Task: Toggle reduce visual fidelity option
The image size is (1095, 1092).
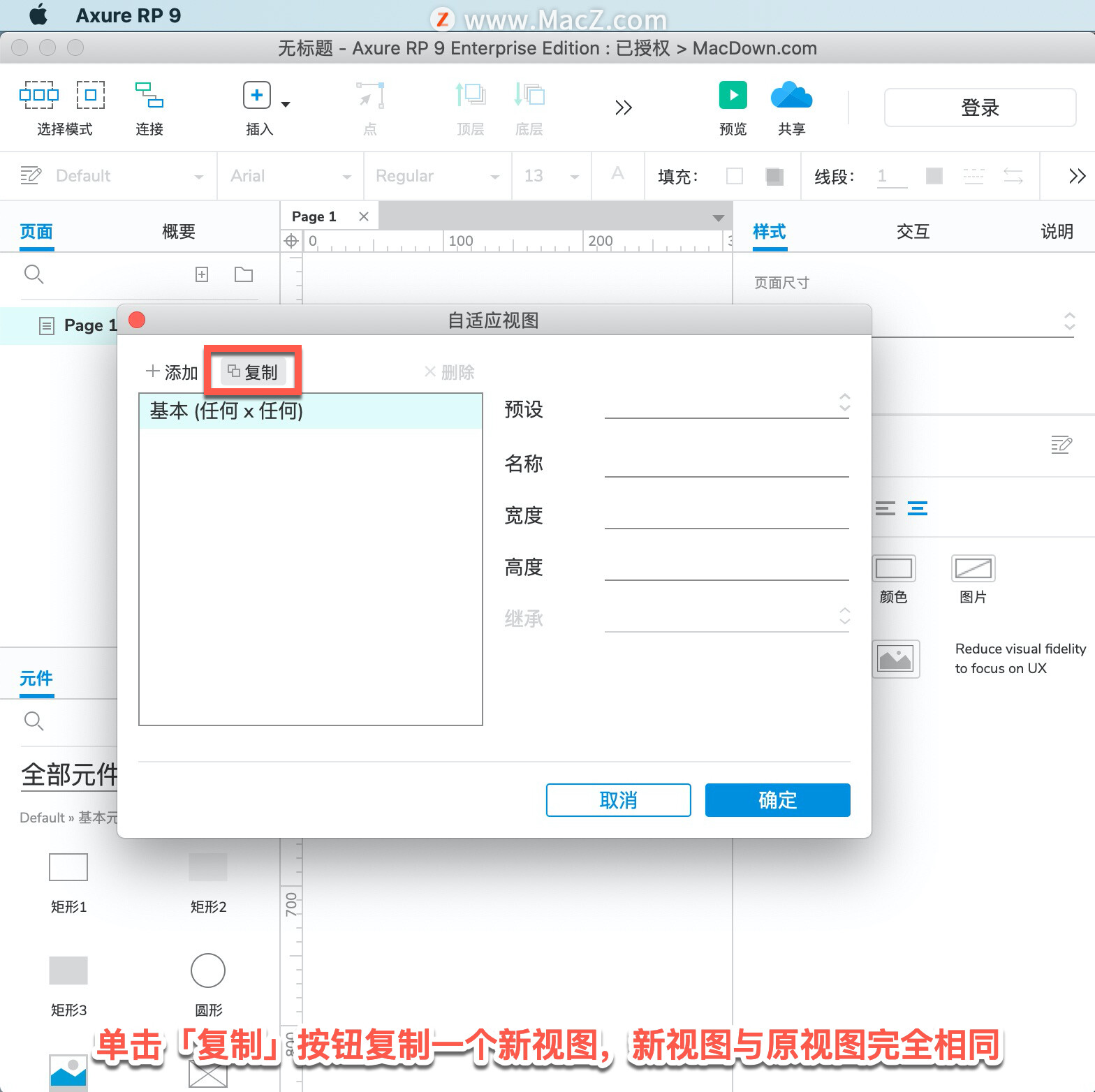Action: pos(896,659)
